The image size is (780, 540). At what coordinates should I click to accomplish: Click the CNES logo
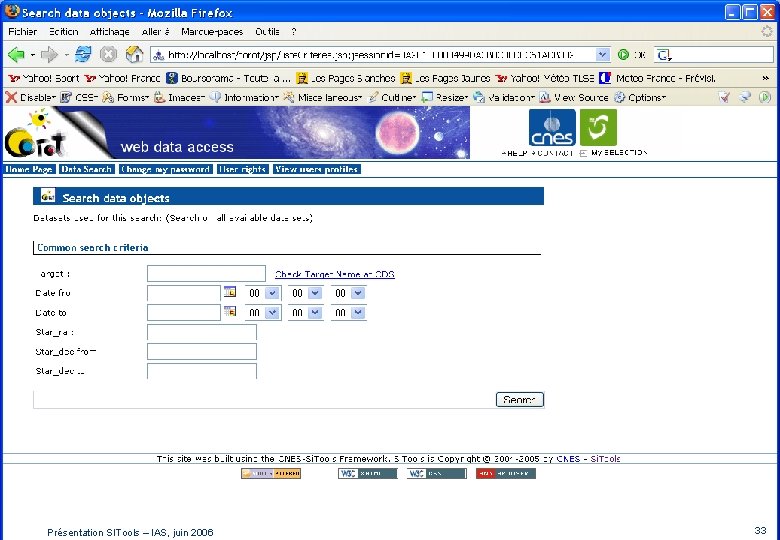tap(552, 128)
